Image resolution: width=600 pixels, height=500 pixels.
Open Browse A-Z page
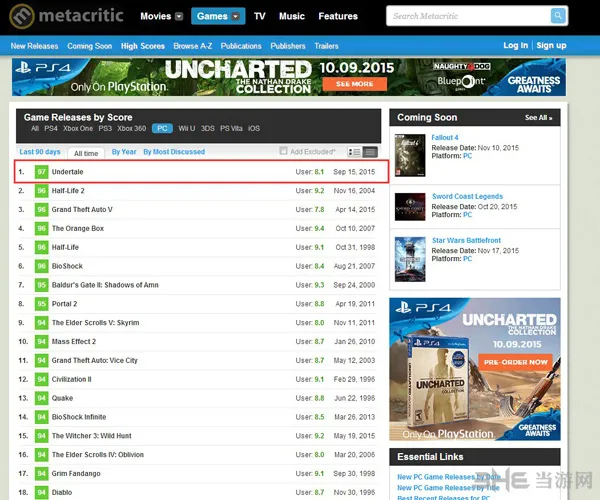pyautogui.click(x=192, y=46)
